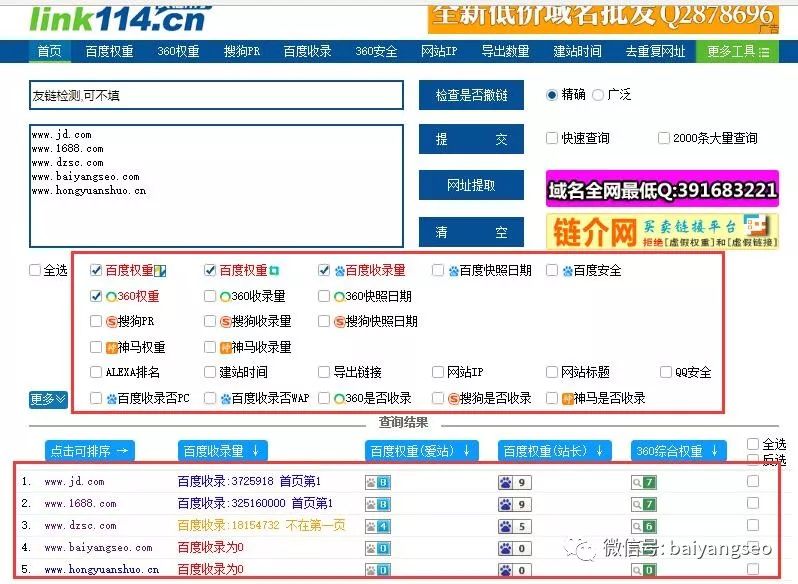Sort results by 百度权重(站长)
The image size is (798, 584).
coord(555,451)
